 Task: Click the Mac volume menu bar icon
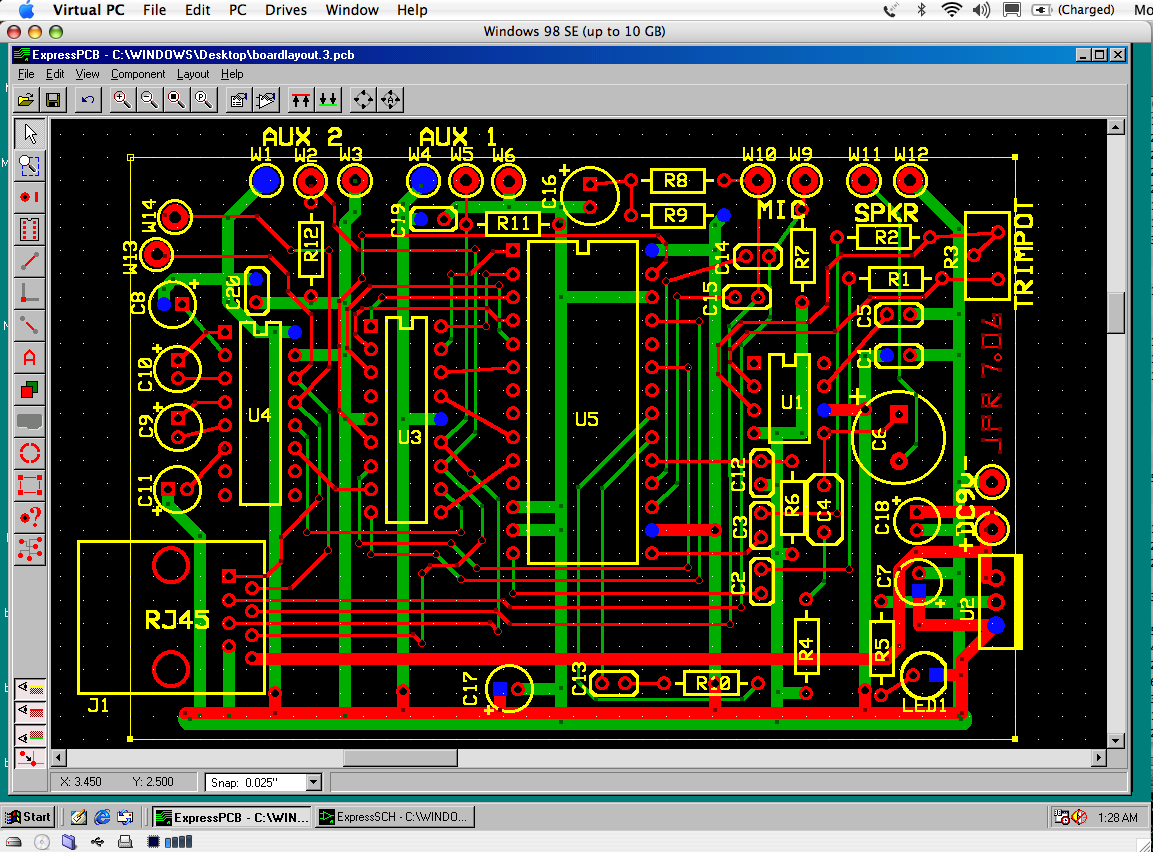pyautogui.click(x=982, y=10)
